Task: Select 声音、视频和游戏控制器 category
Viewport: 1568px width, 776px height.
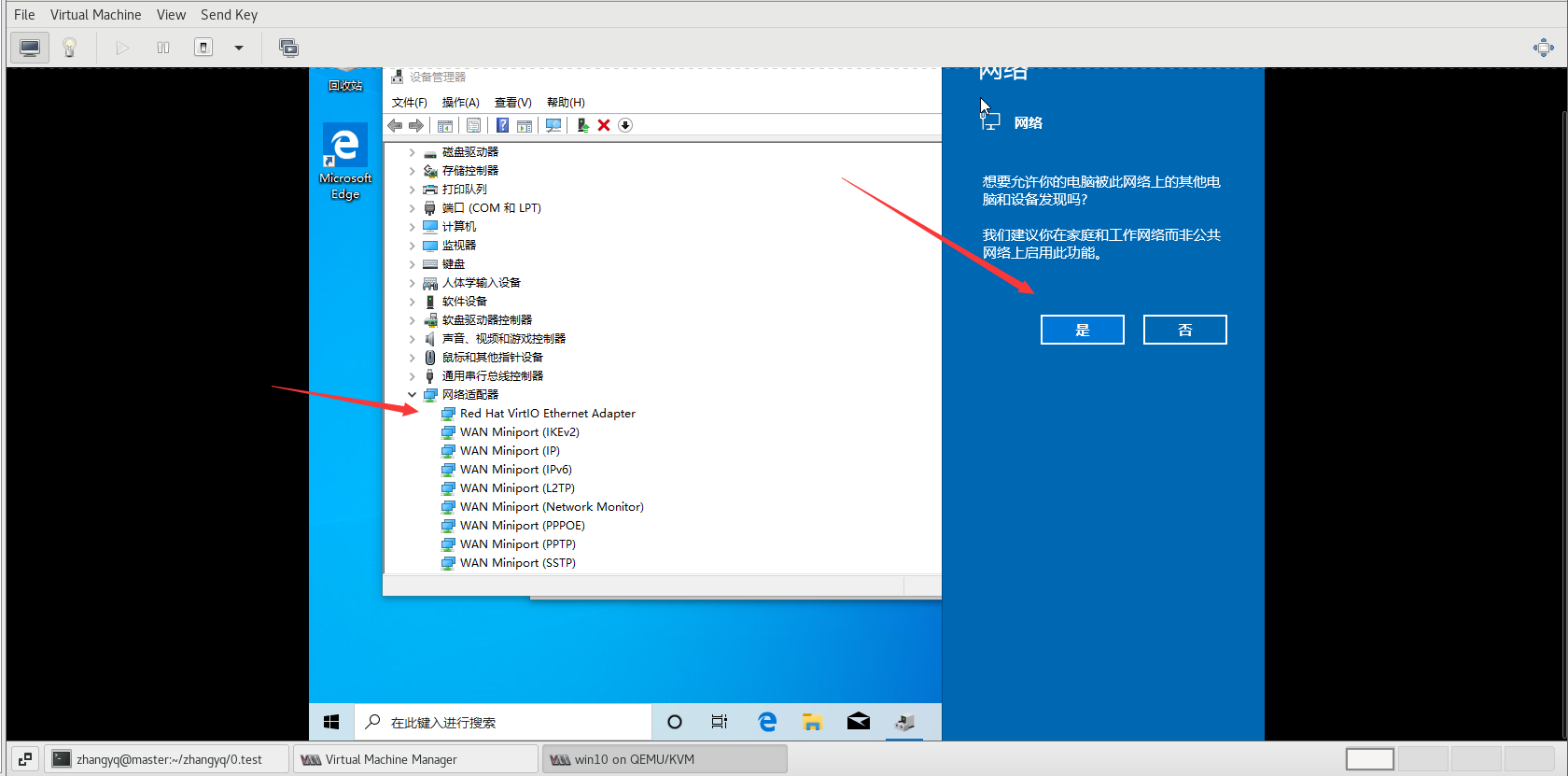Action: point(503,339)
